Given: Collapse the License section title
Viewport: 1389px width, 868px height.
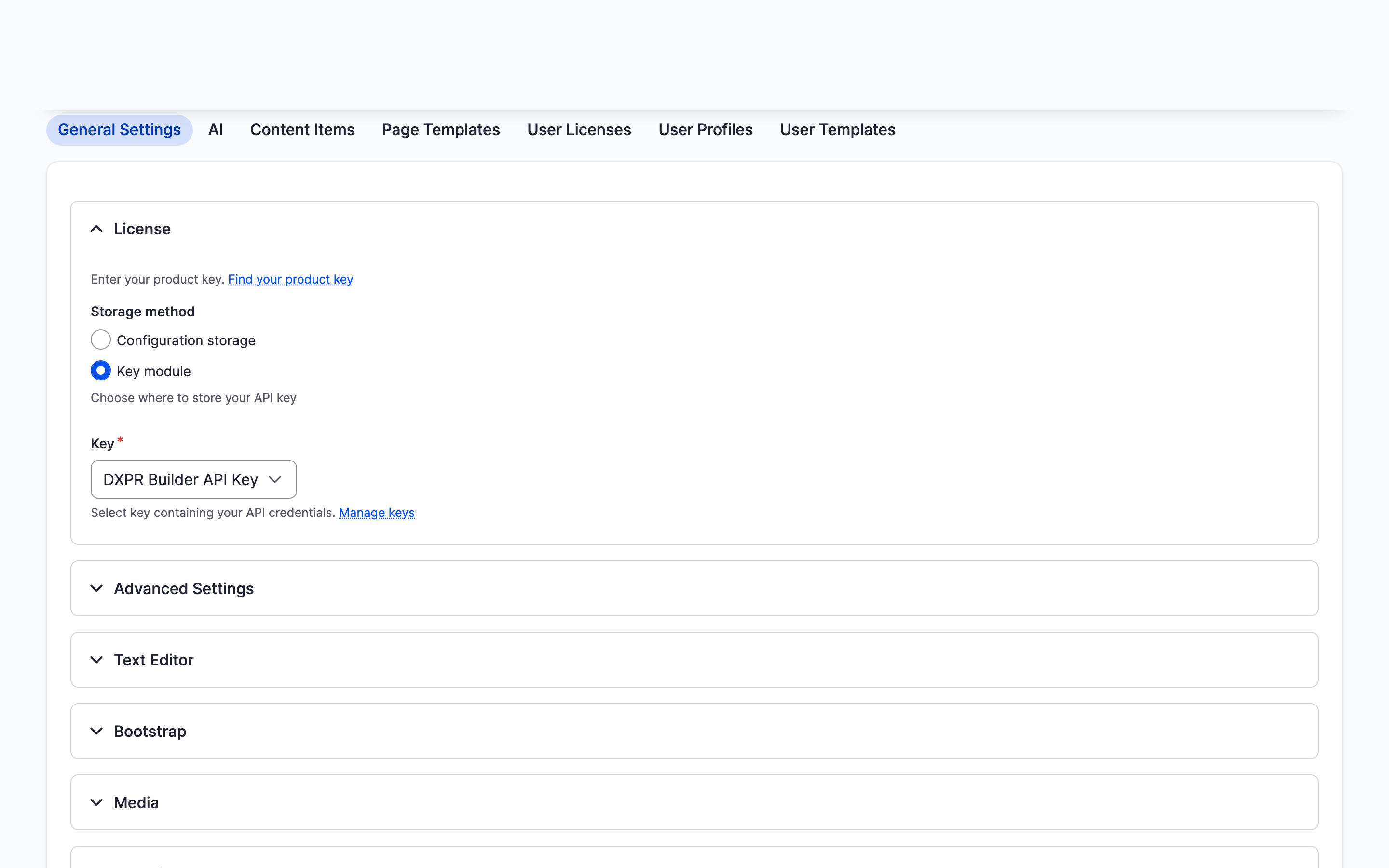Looking at the screenshot, I should (142, 229).
